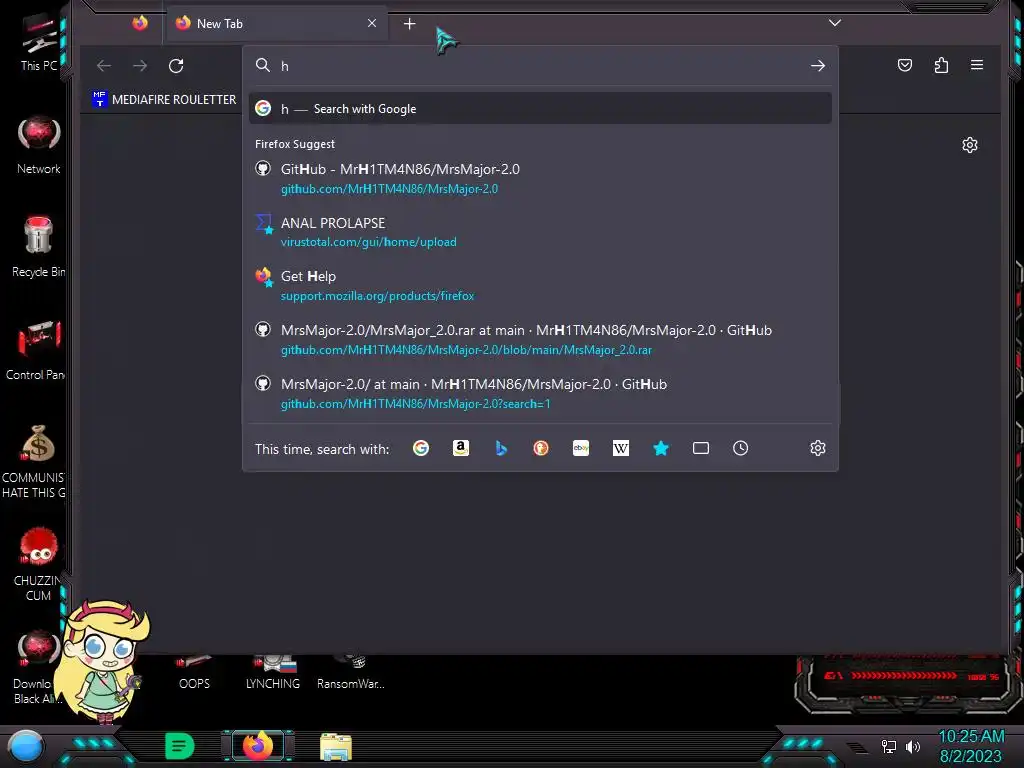The image size is (1024, 768).
Task: Open the network tray icon
Action: (889, 746)
